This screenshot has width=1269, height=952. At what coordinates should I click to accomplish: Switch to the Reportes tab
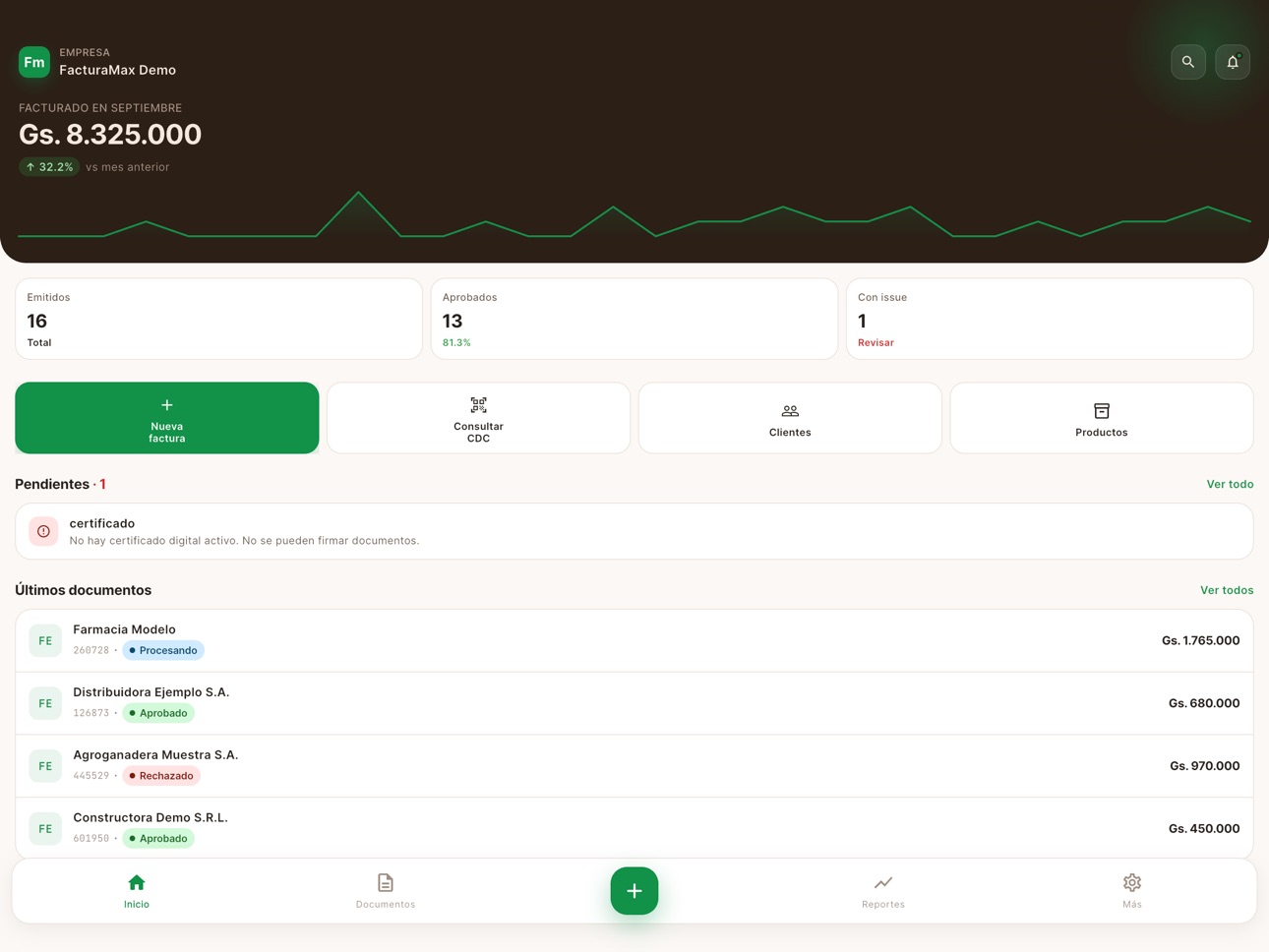point(883,891)
